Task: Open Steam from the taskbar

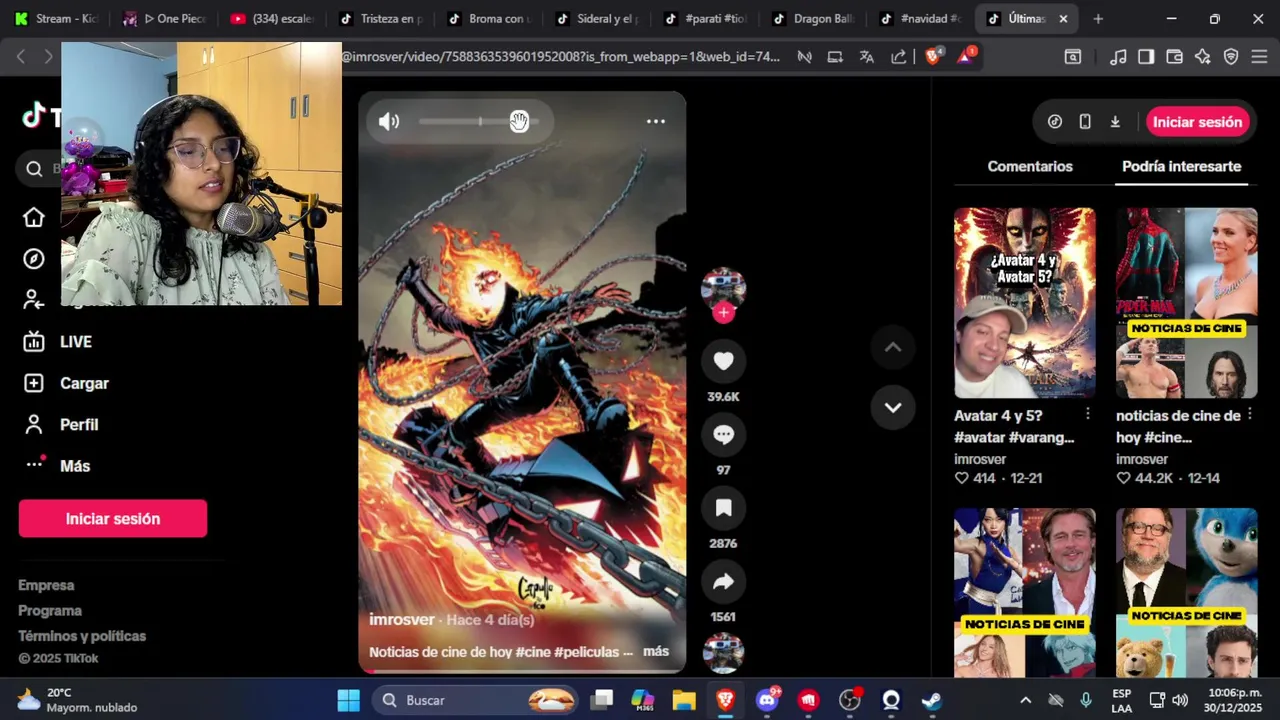Action: pyautogui.click(x=932, y=700)
